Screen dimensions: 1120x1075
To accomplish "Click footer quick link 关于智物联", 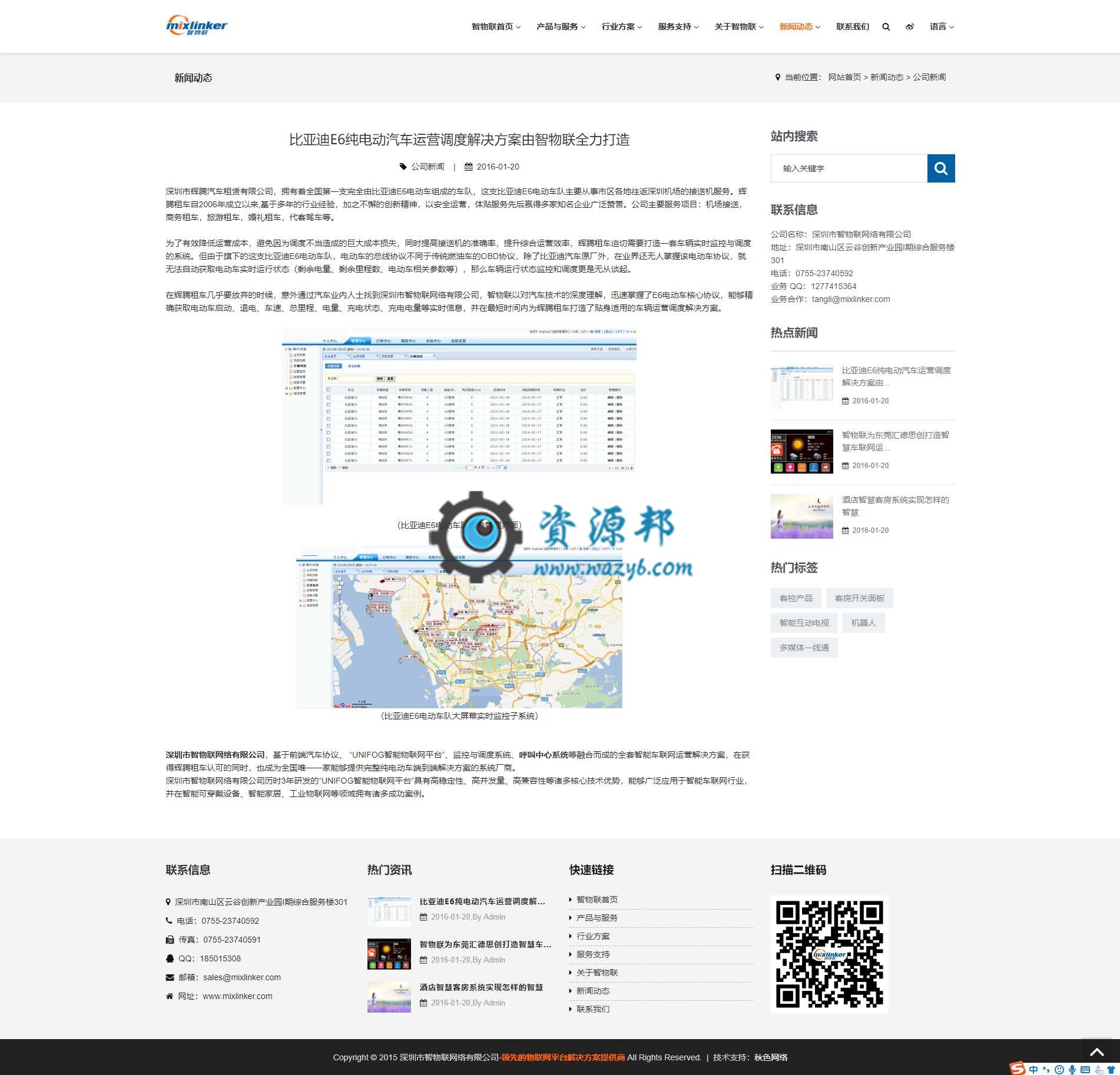I will (x=597, y=973).
